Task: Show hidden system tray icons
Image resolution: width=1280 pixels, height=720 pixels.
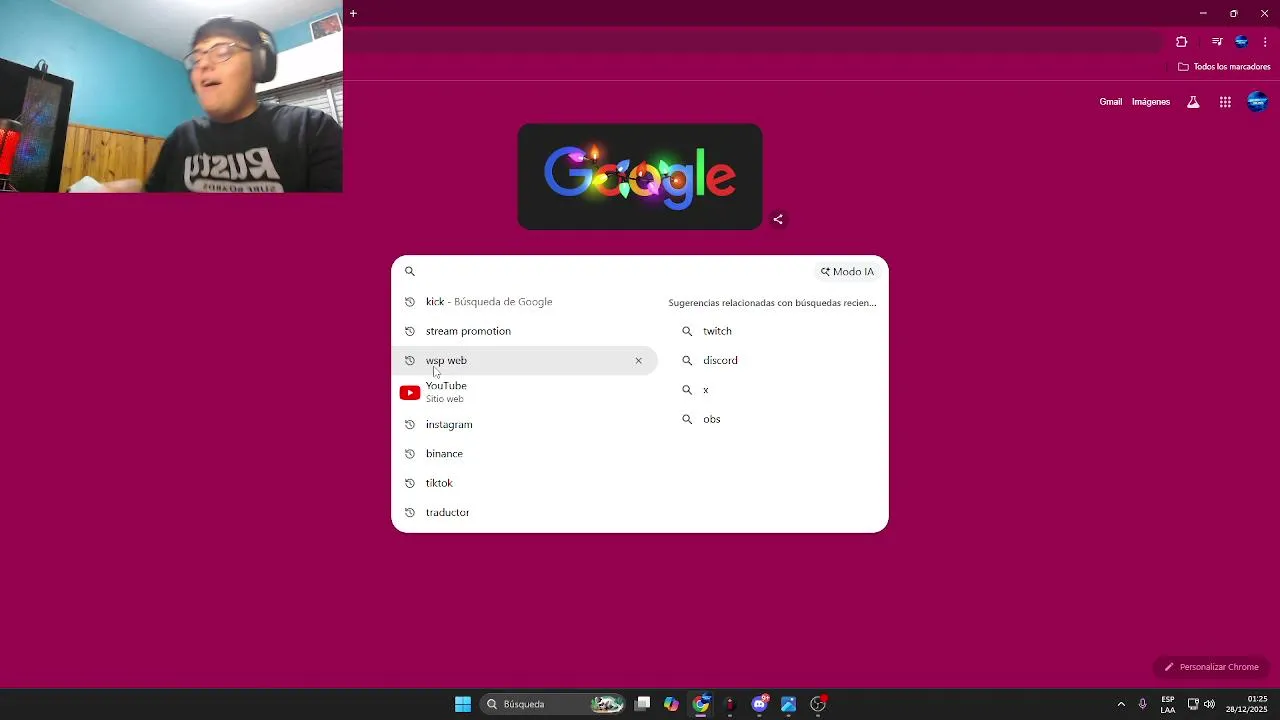Action: pos(1121,704)
